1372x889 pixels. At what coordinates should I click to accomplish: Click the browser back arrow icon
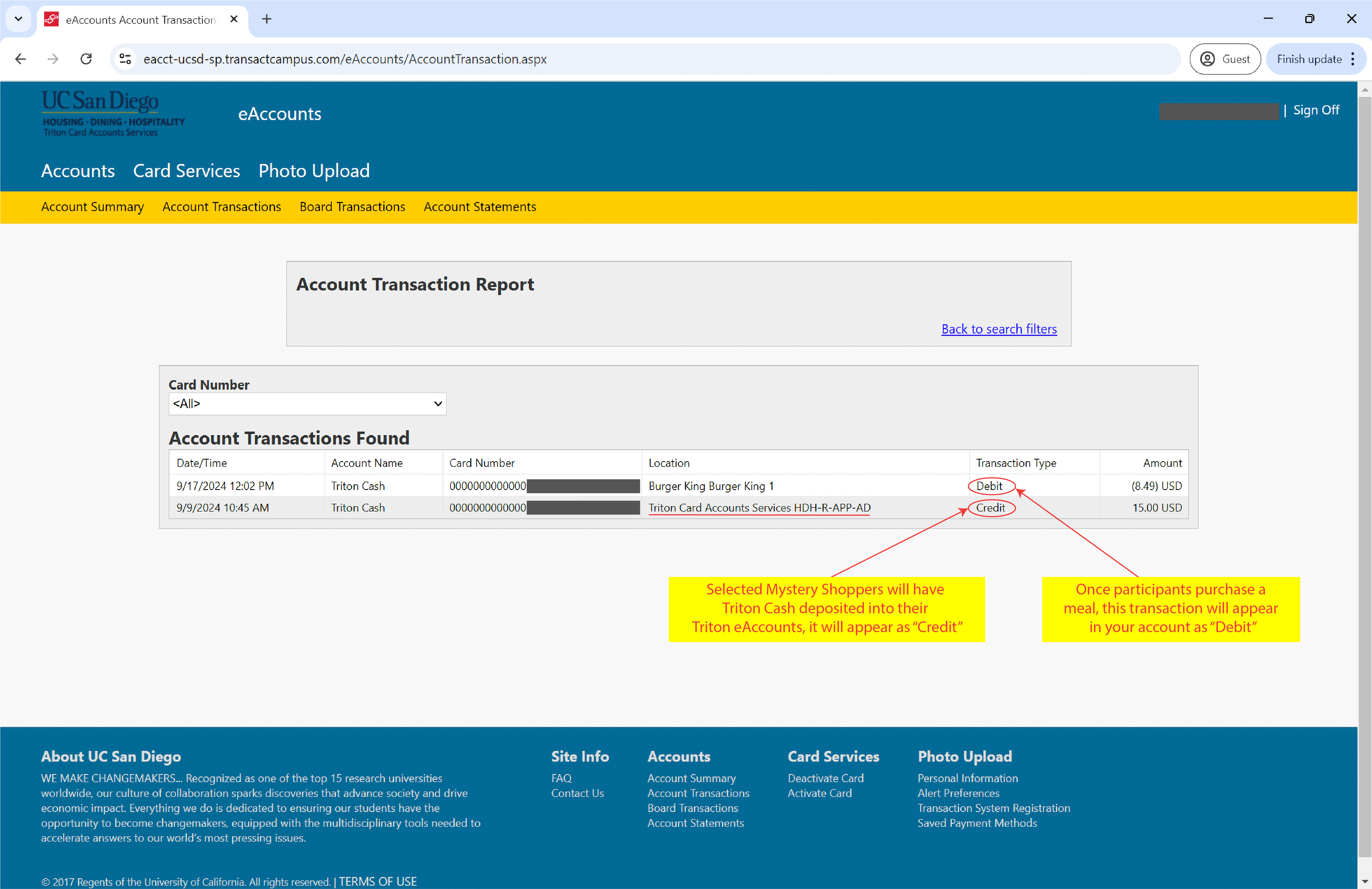(21, 59)
